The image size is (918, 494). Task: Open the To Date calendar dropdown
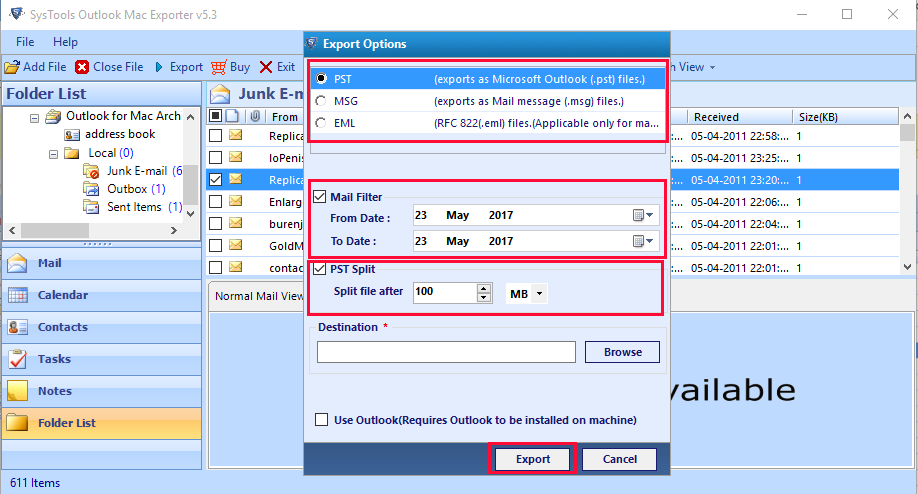point(643,241)
